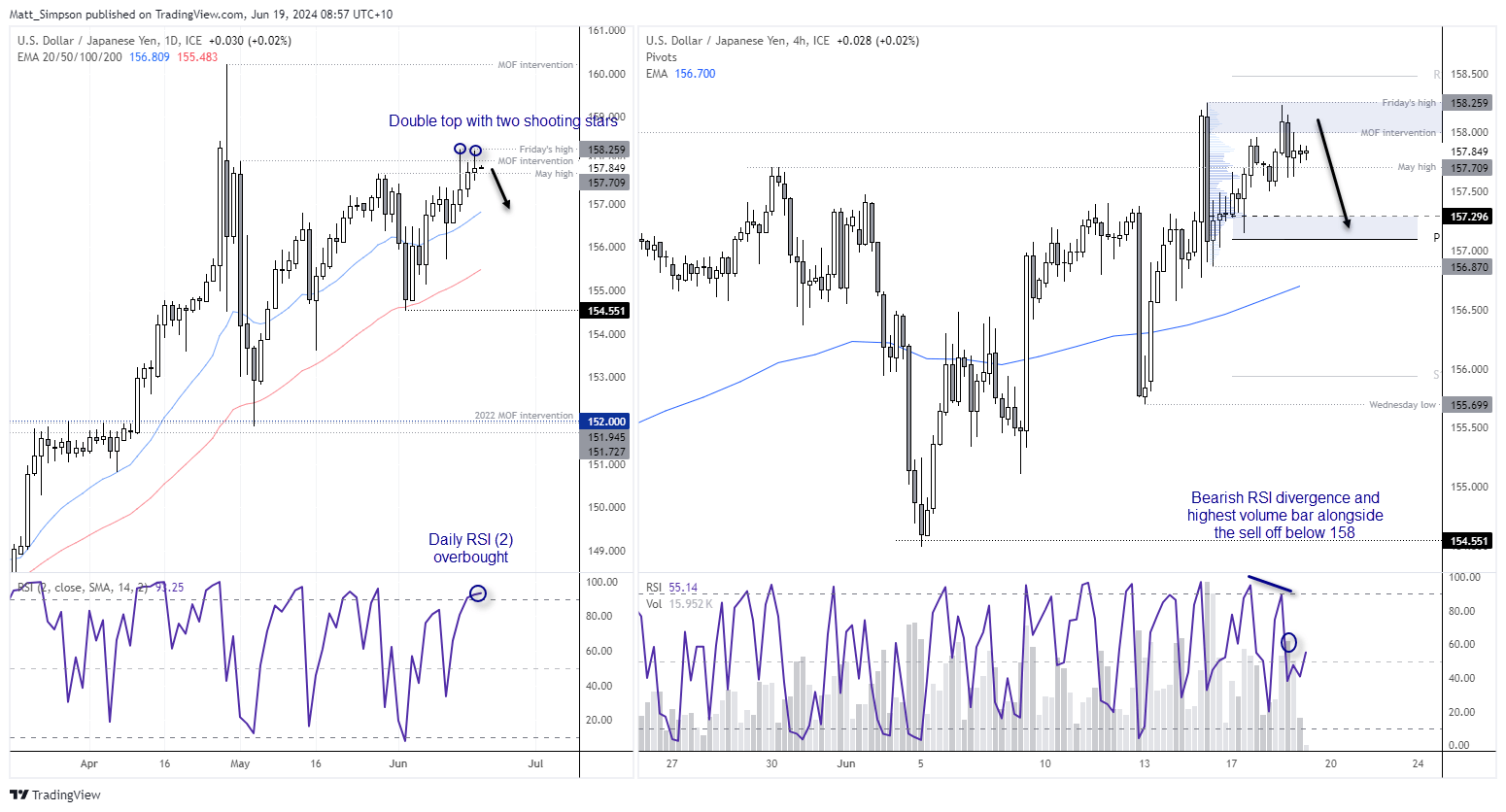Select the daily chart title 'U.S. Dollar / Japanese Yen, 1D, ICE'
Viewport: 1506px width, 812px height.
(111, 41)
